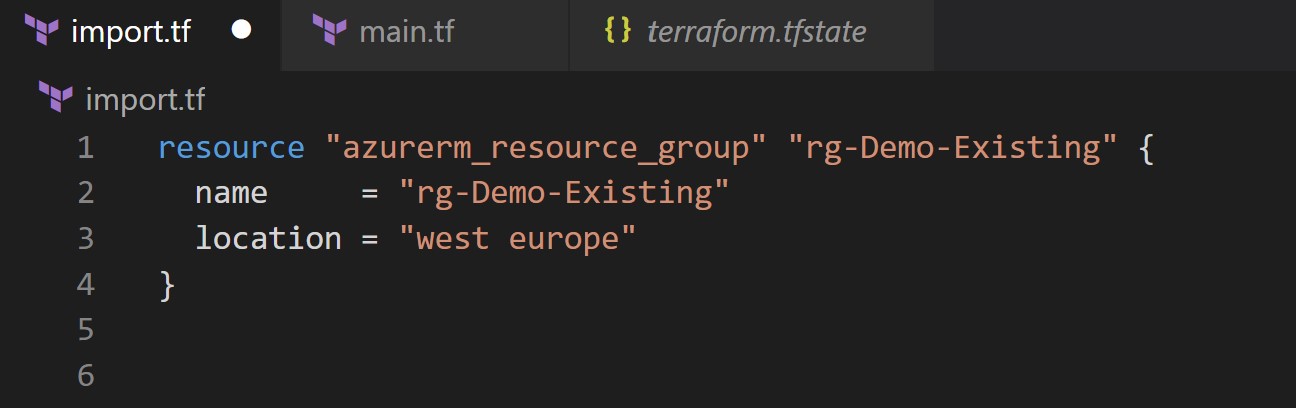Click the resource keyword
This screenshot has height=408, width=1296.
(231, 148)
